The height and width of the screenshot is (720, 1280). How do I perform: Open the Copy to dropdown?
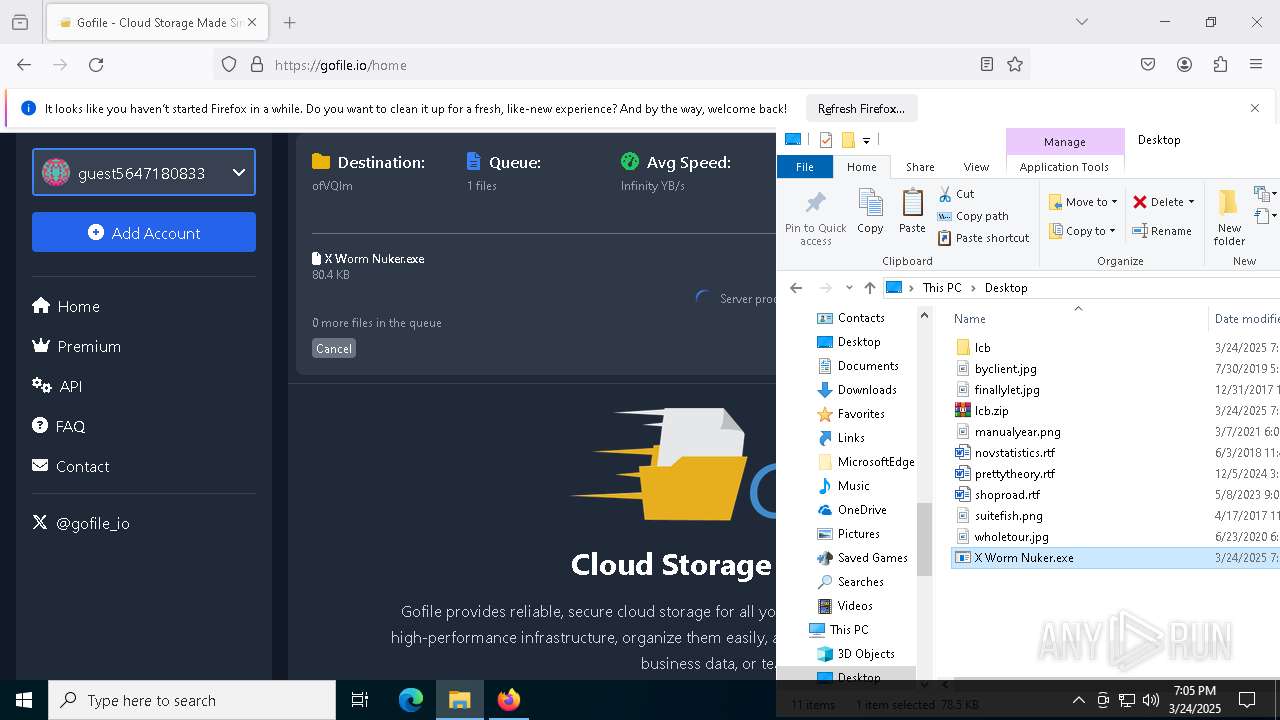click(1083, 231)
